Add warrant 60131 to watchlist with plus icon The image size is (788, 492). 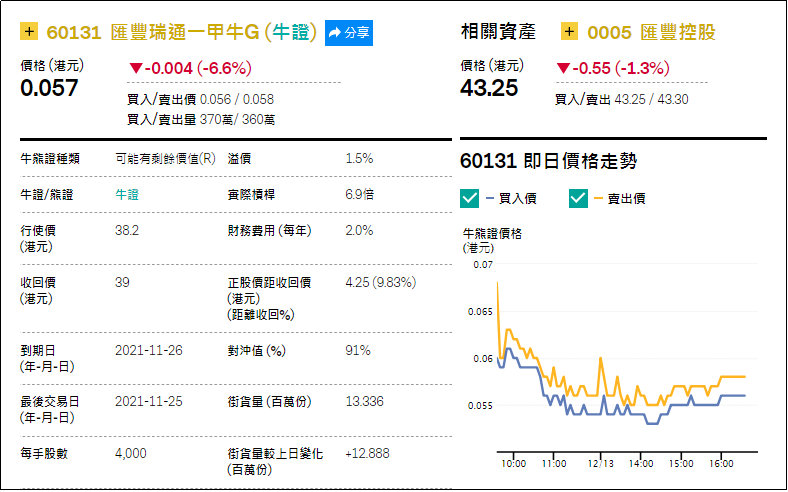(29, 32)
